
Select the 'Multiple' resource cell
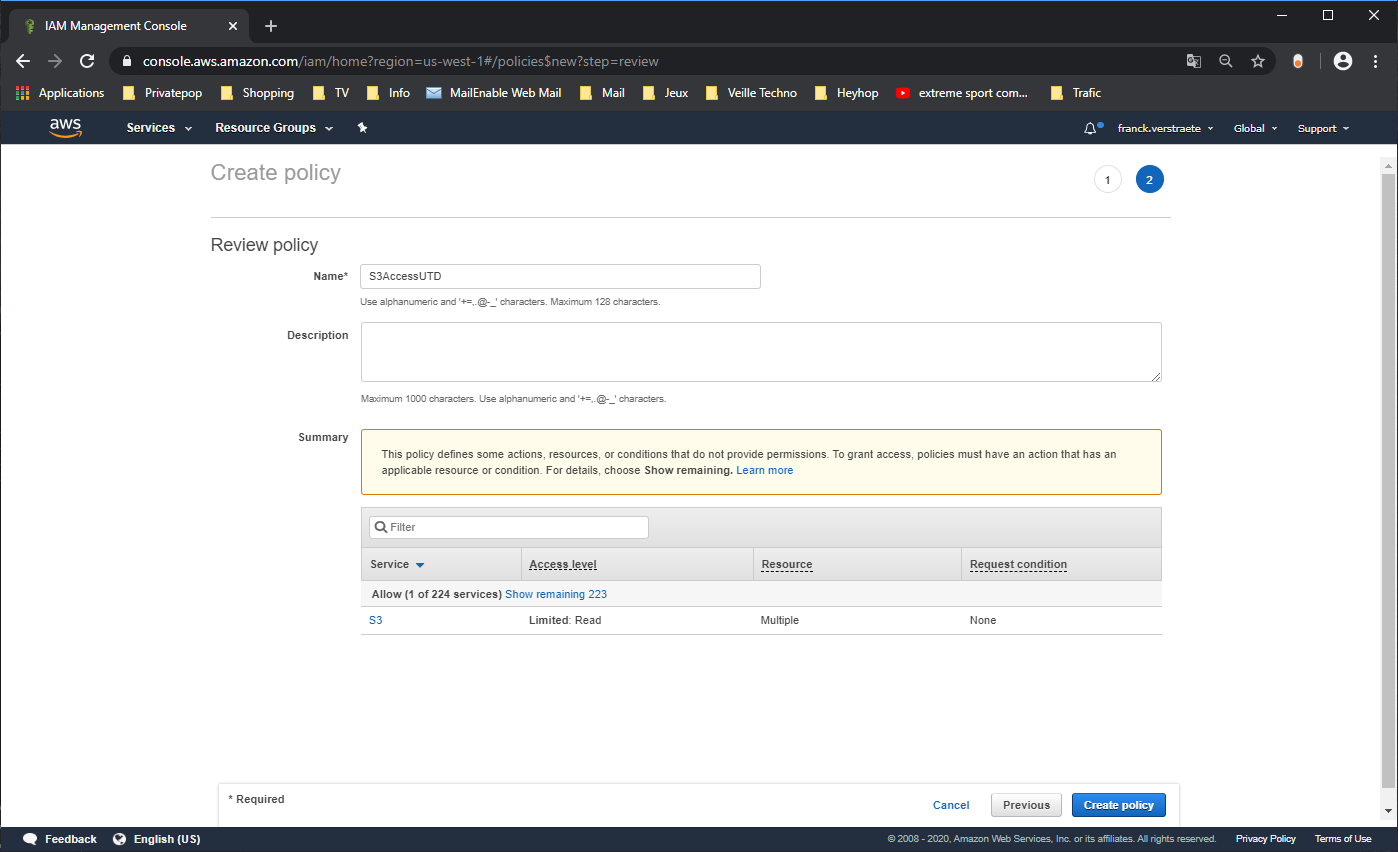(780, 620)
